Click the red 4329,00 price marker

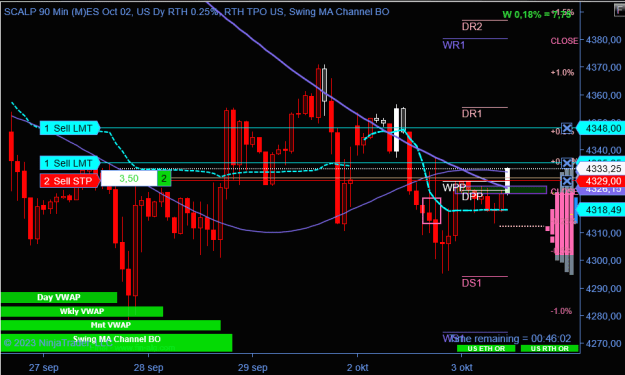point(600,181)
